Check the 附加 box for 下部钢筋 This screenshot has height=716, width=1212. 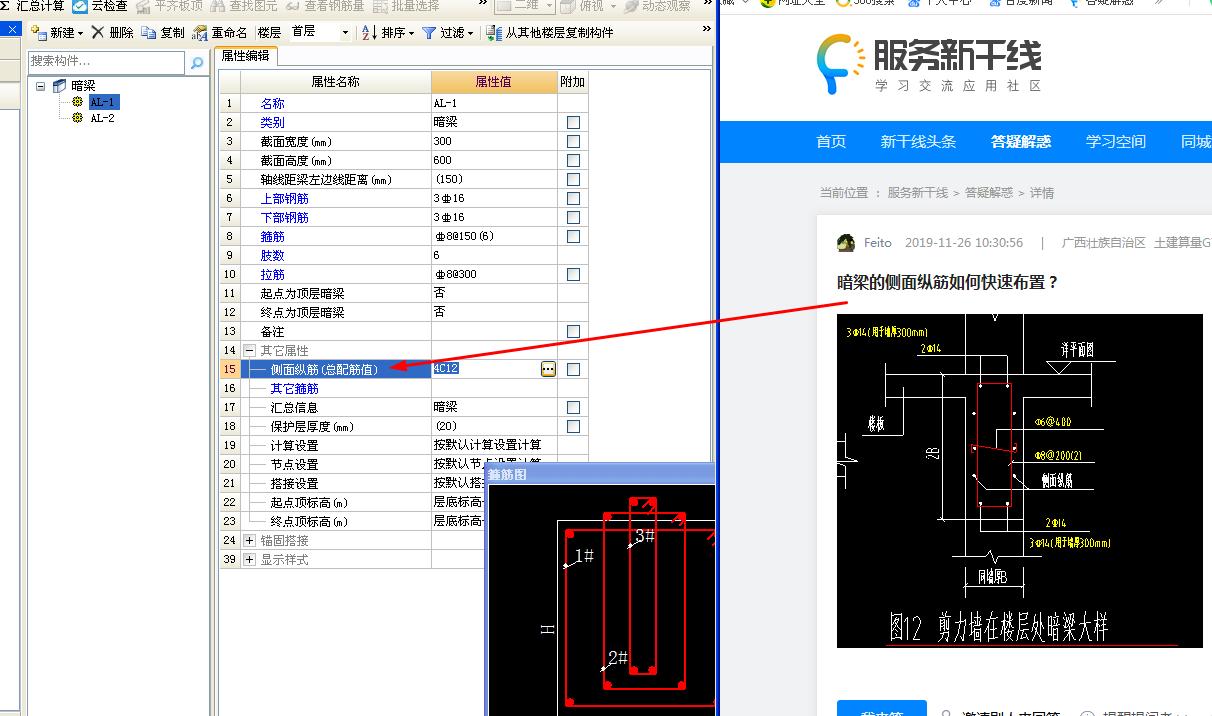click(x=573, y=217)
